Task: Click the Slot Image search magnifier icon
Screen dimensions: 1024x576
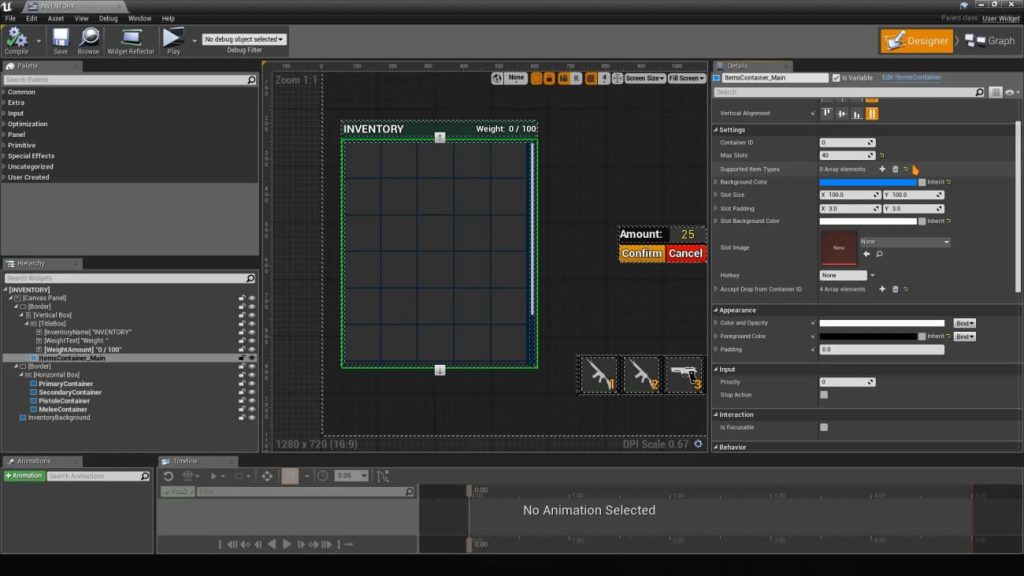Action: coord(879,254)
